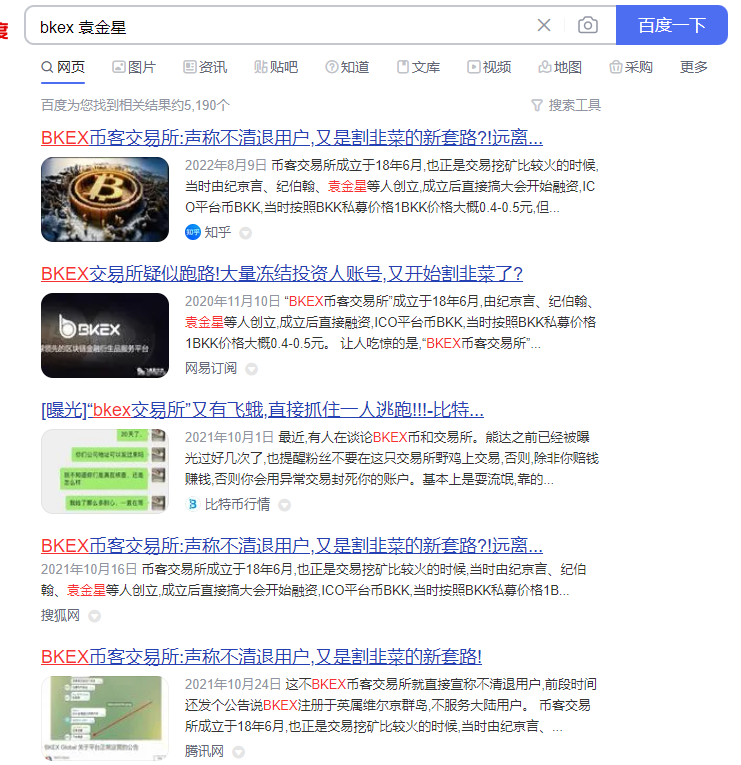The width and height of the screenshot is (741, 765).
Task: Switch to the 视频 tab
Action: click(x=489, y=67)
